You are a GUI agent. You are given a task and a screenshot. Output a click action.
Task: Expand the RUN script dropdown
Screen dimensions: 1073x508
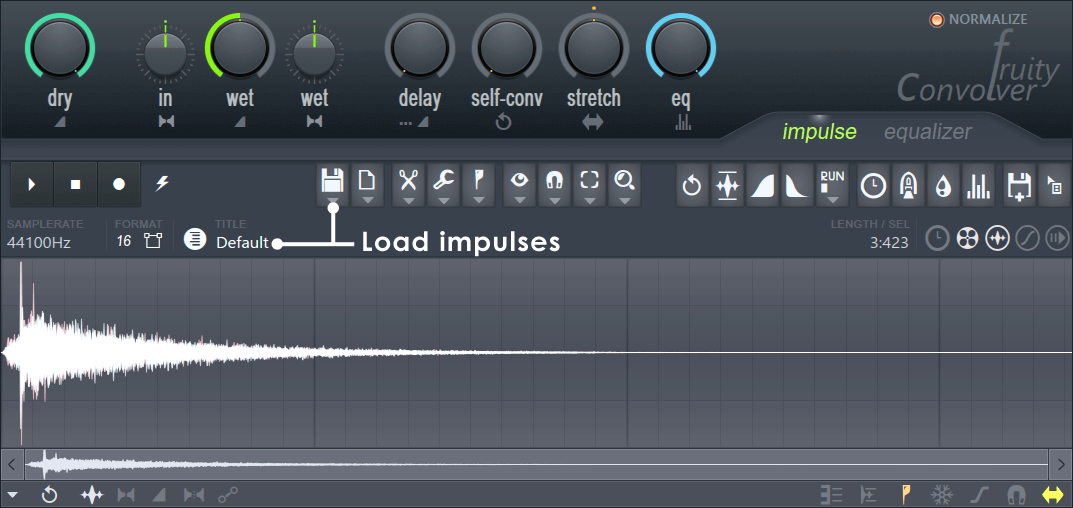[x=832, y=199]
